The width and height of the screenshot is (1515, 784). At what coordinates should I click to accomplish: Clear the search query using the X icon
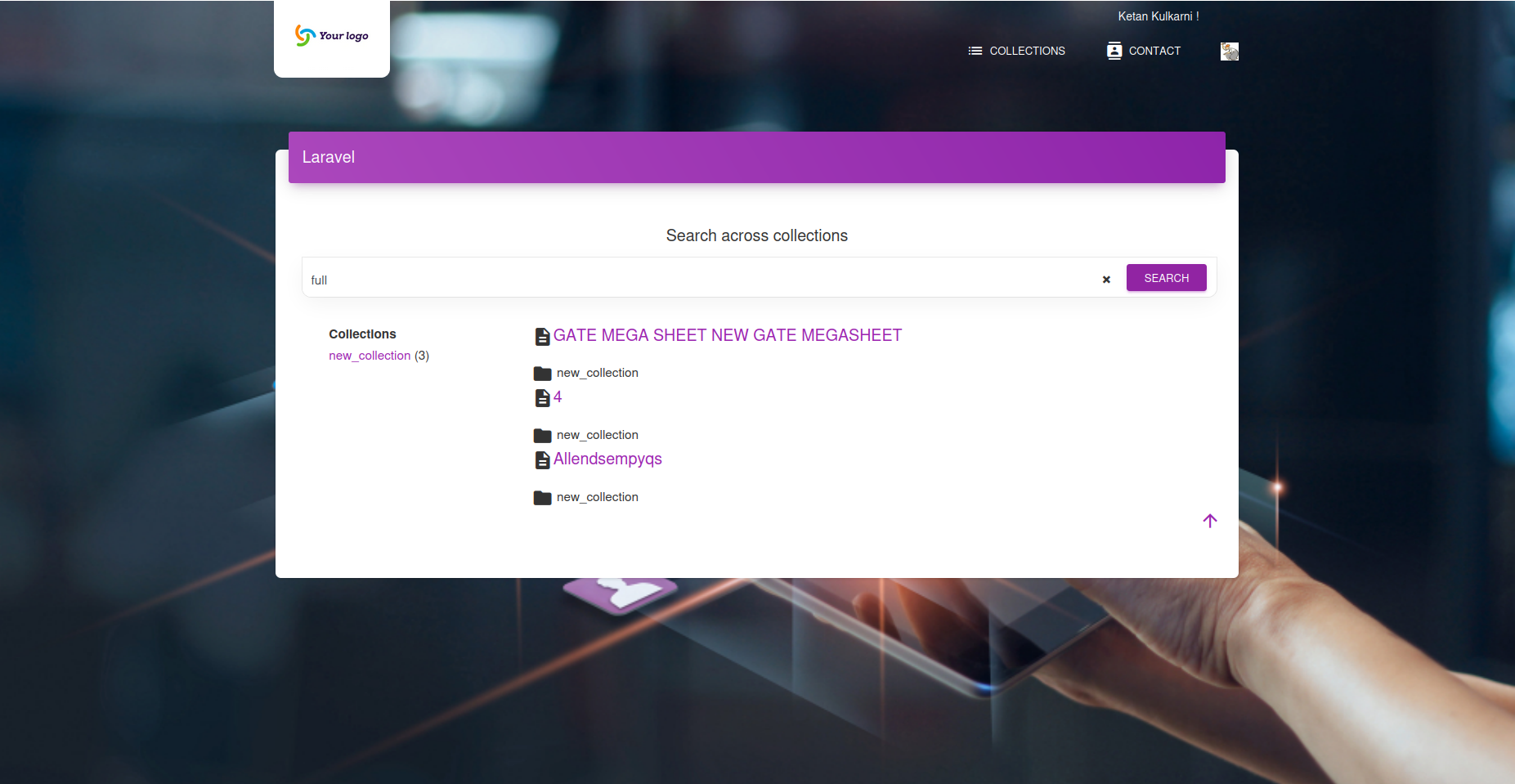pos(1105,280)
